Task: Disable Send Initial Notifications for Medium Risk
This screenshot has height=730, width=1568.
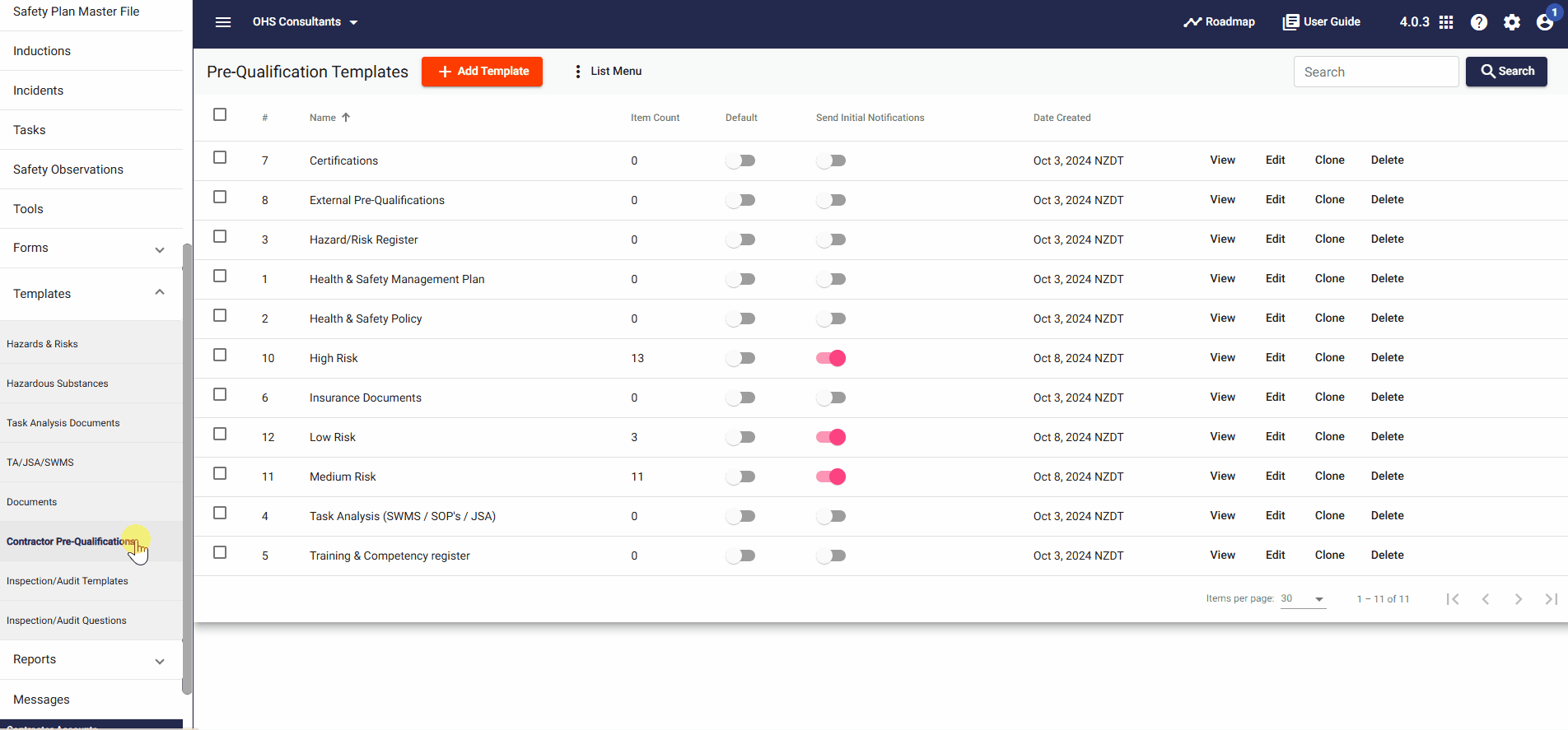Action: [831, 477]
